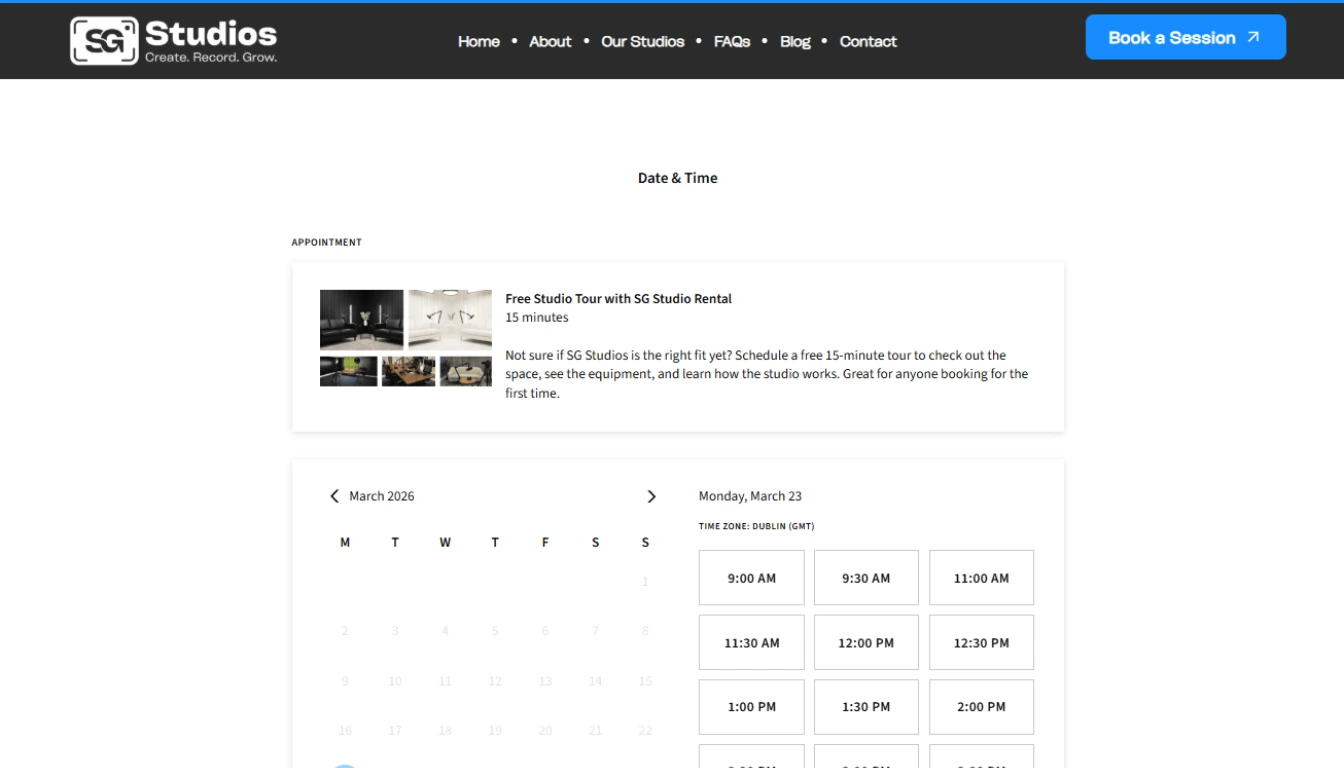1344x768 pixels.
Task: Open the Our Studios menu item
Action: (642, 41)
